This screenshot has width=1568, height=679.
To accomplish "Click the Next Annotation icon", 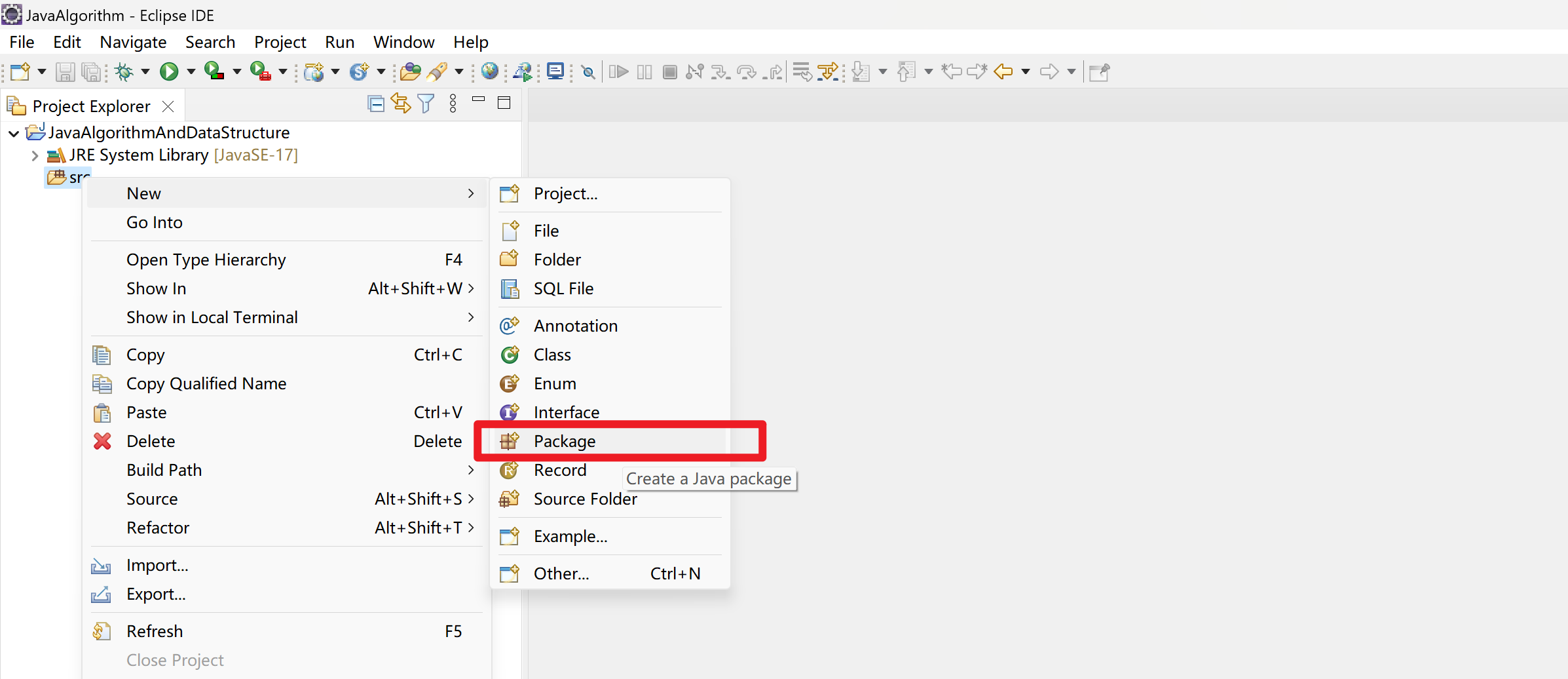I will pos(861,71).
